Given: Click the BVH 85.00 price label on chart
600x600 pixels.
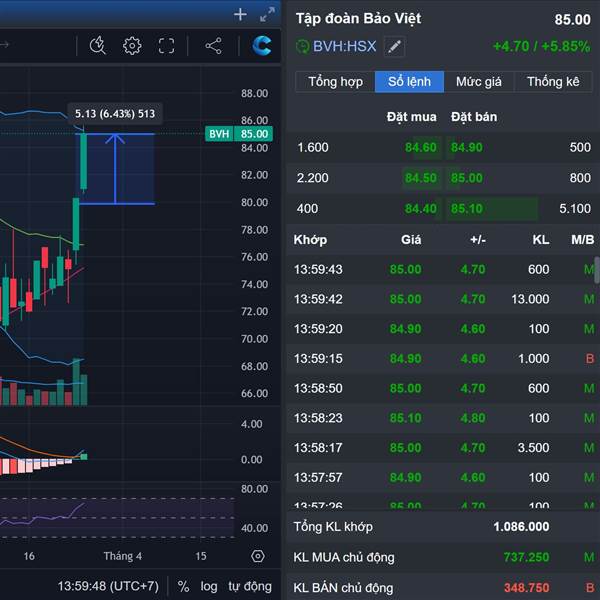Looking at the screenshot, I should point(239,134).
